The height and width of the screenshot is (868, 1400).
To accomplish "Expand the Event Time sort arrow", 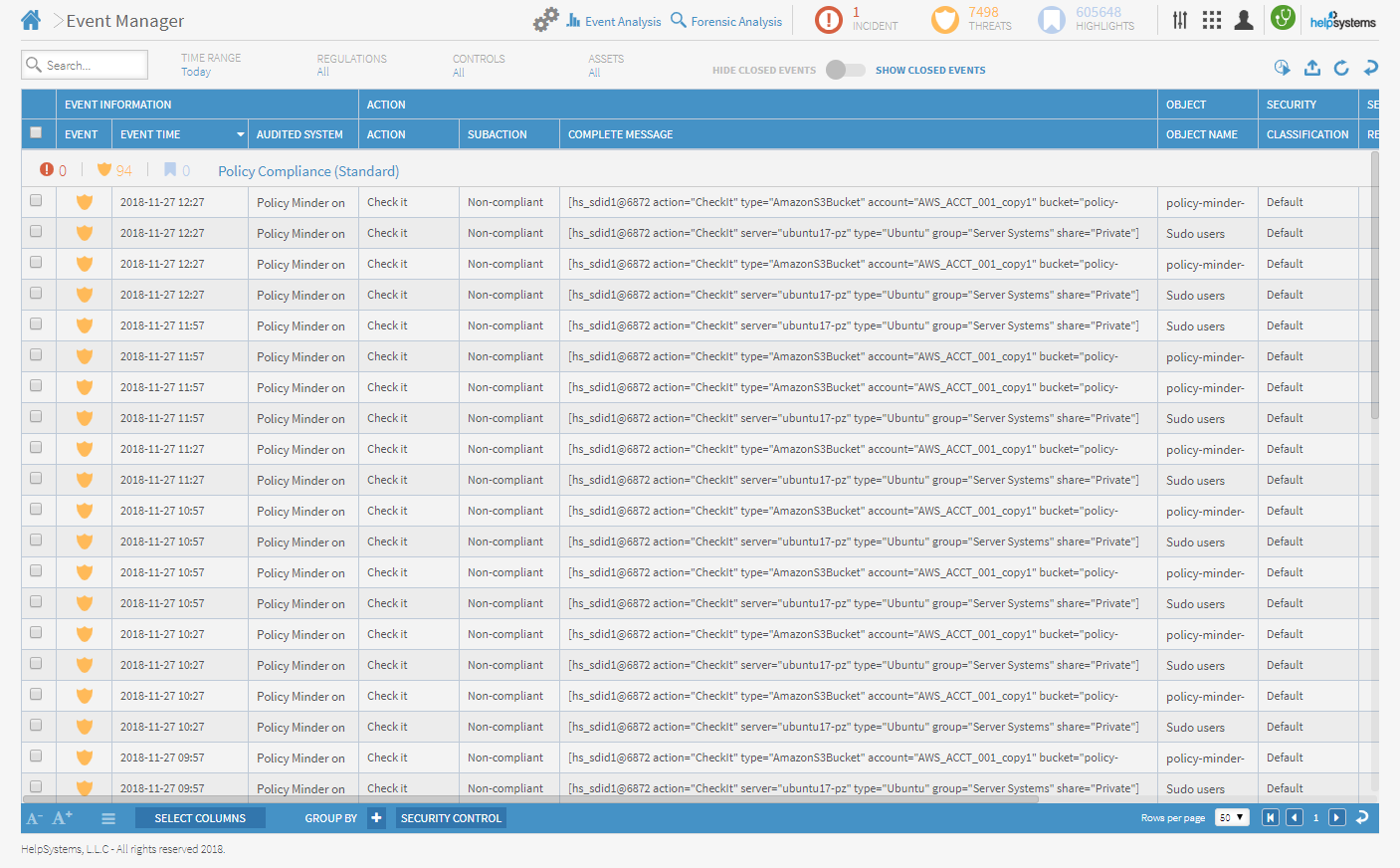I will point(240,134).
